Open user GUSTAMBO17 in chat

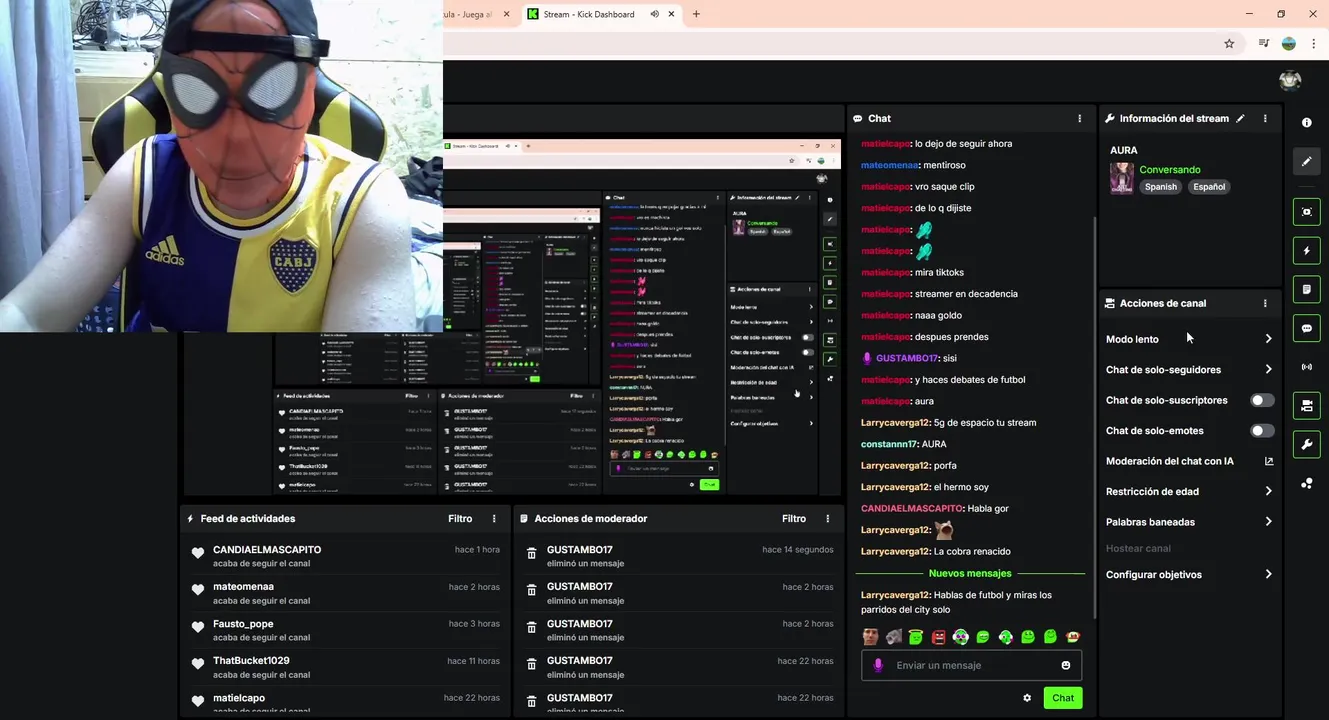click(907, 358)
